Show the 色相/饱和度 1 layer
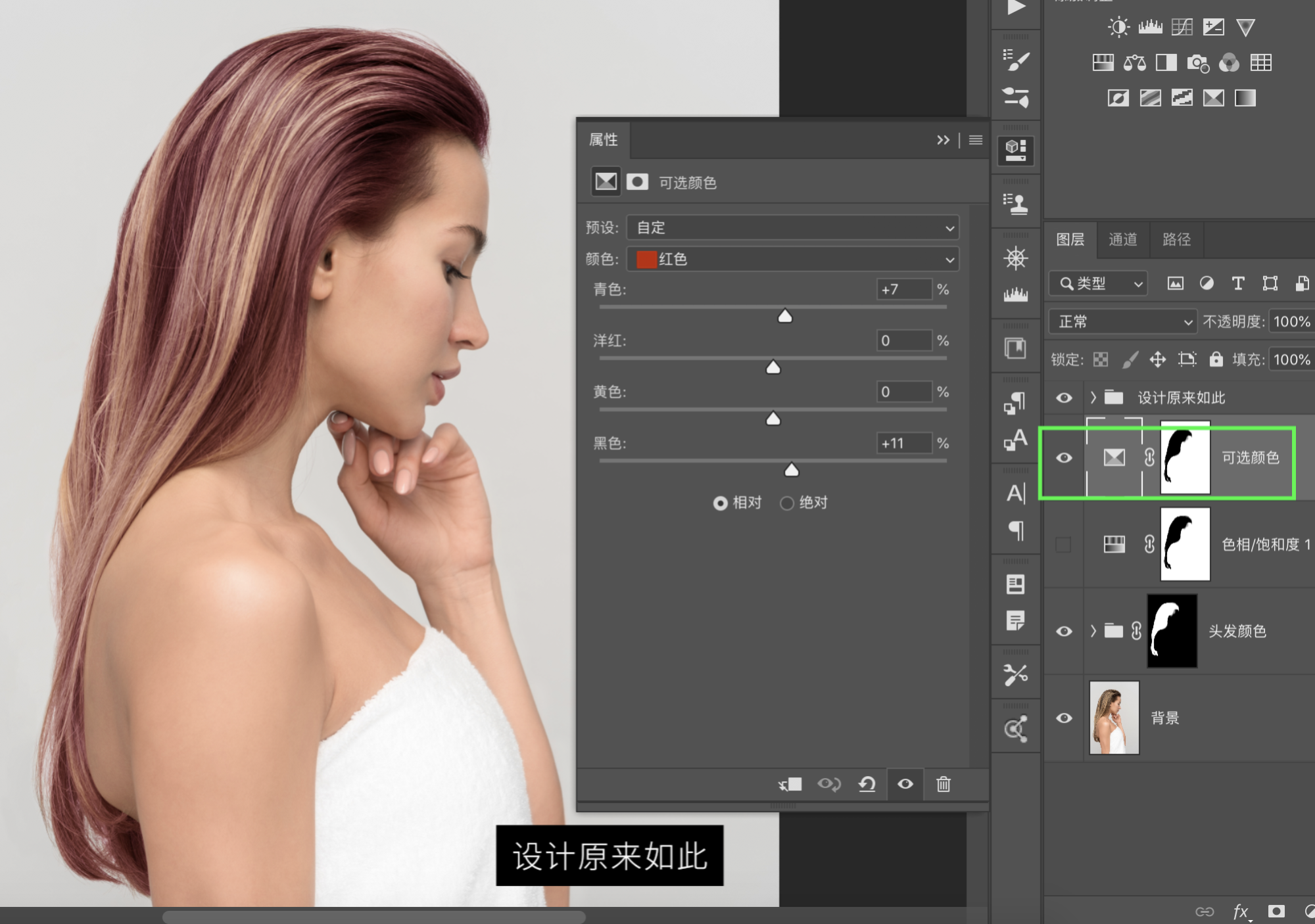Image resolution: width=1315 pixels, height=924 pixels. tap(1063, 544)
